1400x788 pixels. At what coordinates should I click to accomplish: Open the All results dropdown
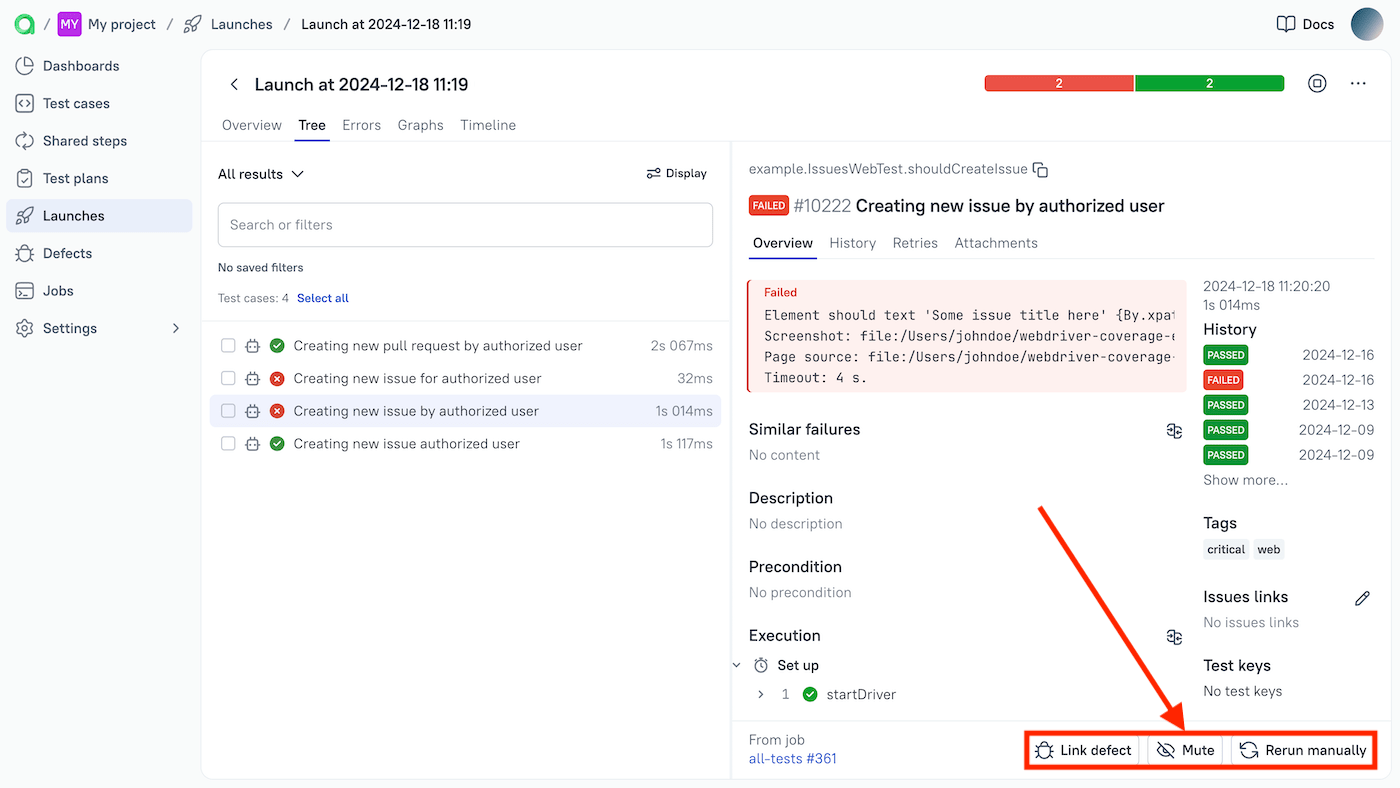261,174
